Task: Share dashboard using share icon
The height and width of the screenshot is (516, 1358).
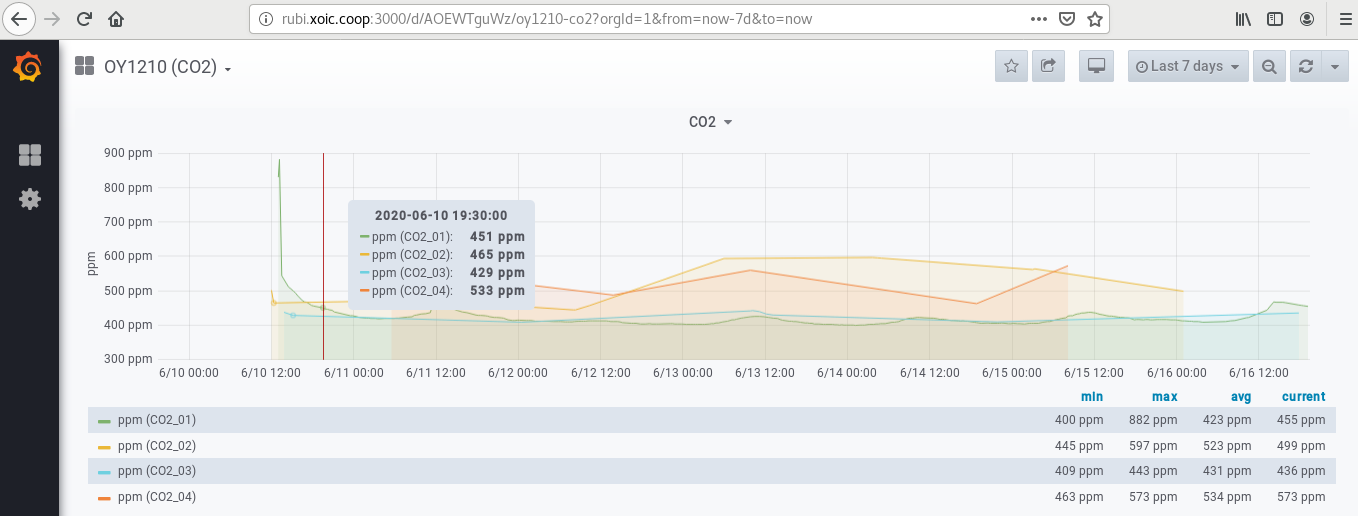Action: coord(1048,66)
